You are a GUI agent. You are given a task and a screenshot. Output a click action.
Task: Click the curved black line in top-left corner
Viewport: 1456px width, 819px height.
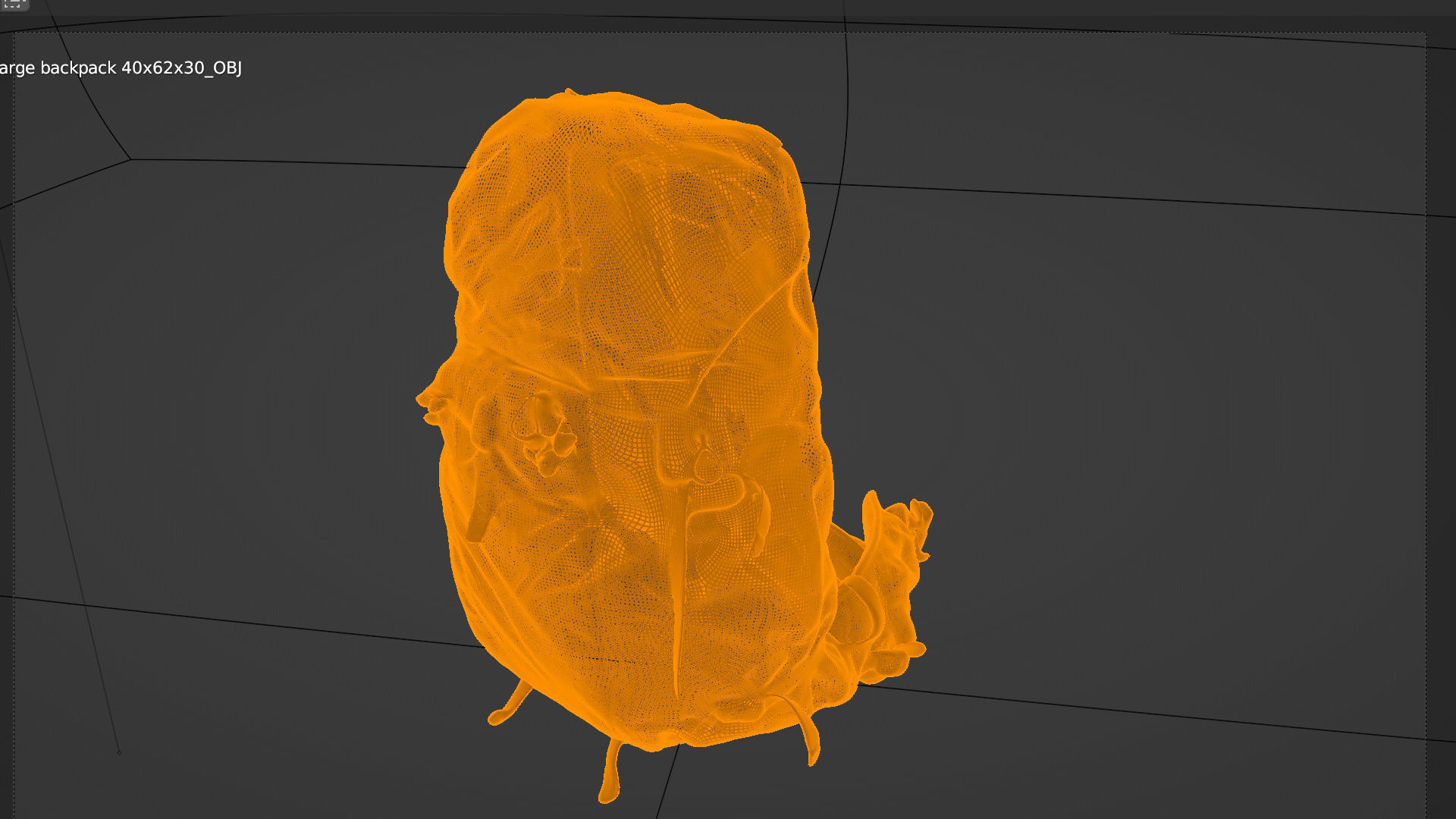point(95,102)
